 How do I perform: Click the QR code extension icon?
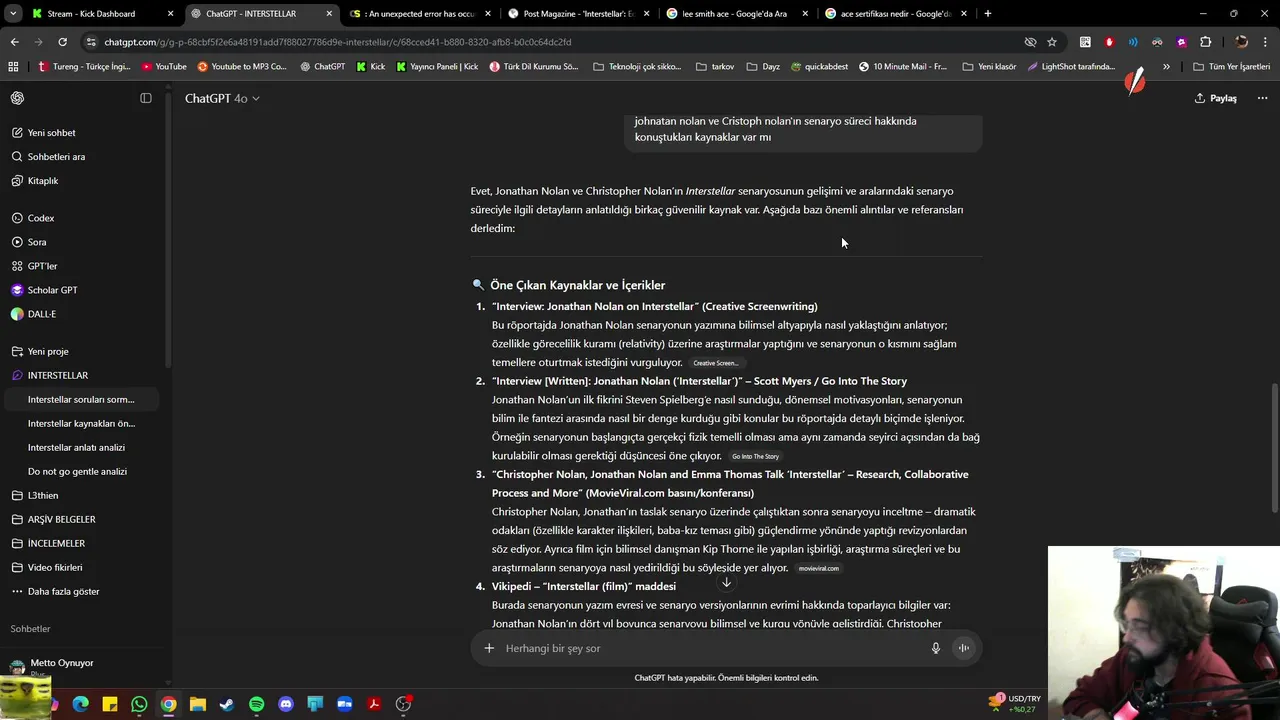point(1085,42)
